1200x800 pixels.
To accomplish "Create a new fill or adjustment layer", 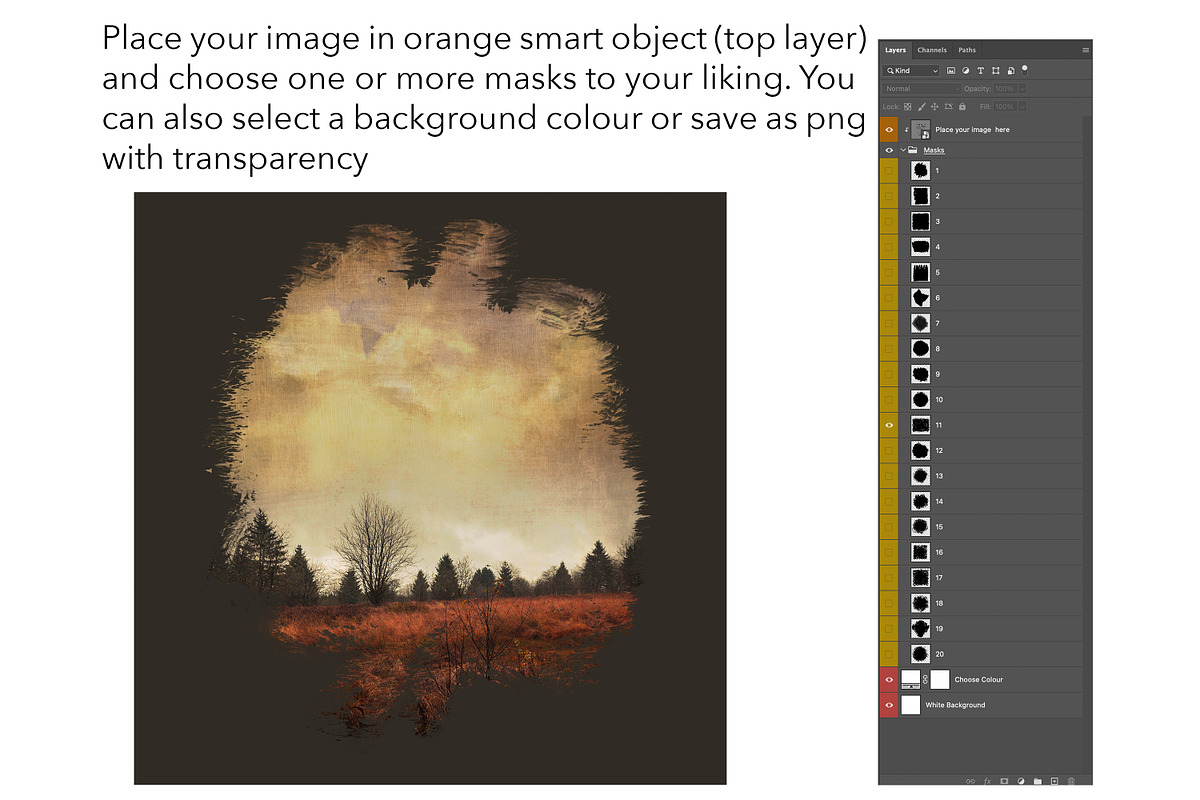I will 1020,780.
